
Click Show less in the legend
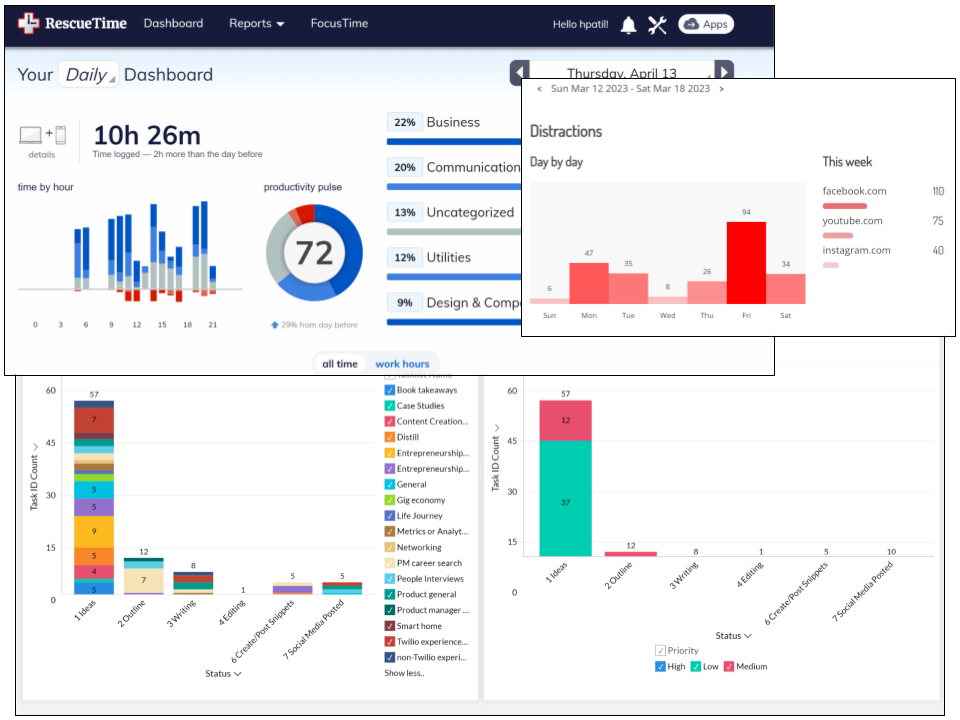(x=404, y=673)
